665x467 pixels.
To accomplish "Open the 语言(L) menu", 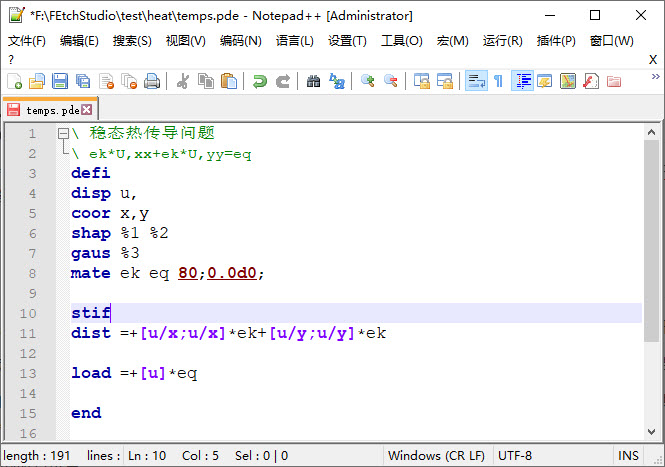I will tap(295, 41).
